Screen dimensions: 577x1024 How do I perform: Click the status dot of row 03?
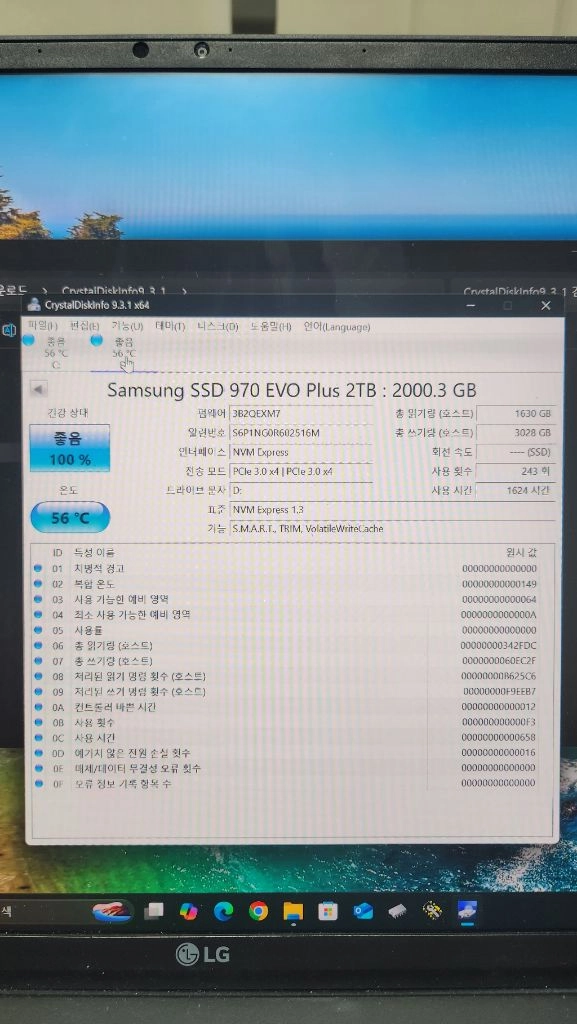point(38,599)
